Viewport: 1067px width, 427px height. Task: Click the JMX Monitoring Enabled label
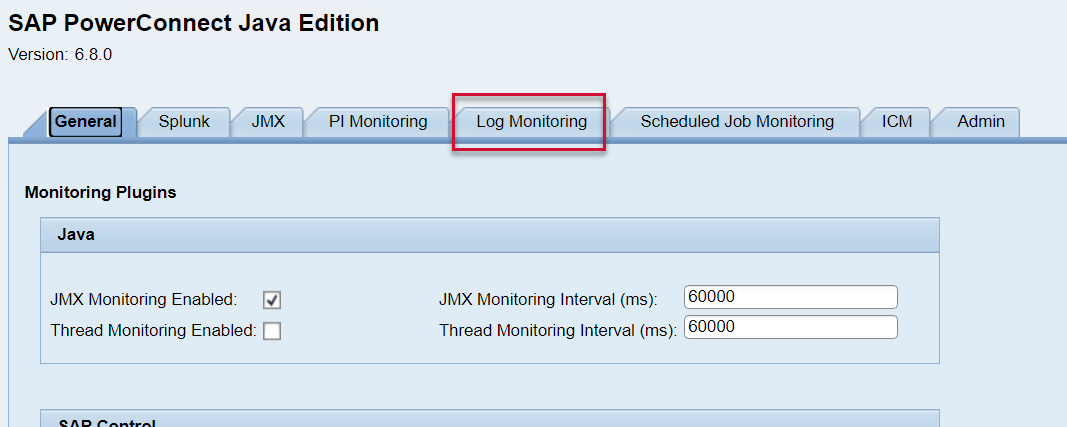click(x=143, y=299)
